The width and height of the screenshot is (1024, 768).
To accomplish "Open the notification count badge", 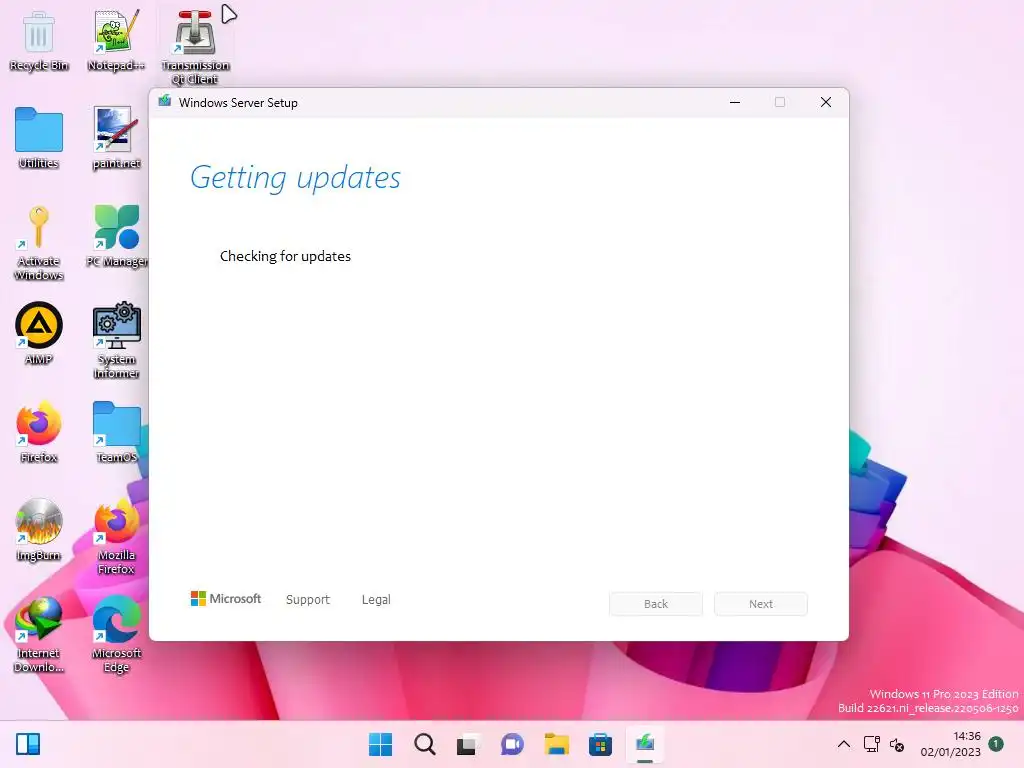I will pos(996,744).
